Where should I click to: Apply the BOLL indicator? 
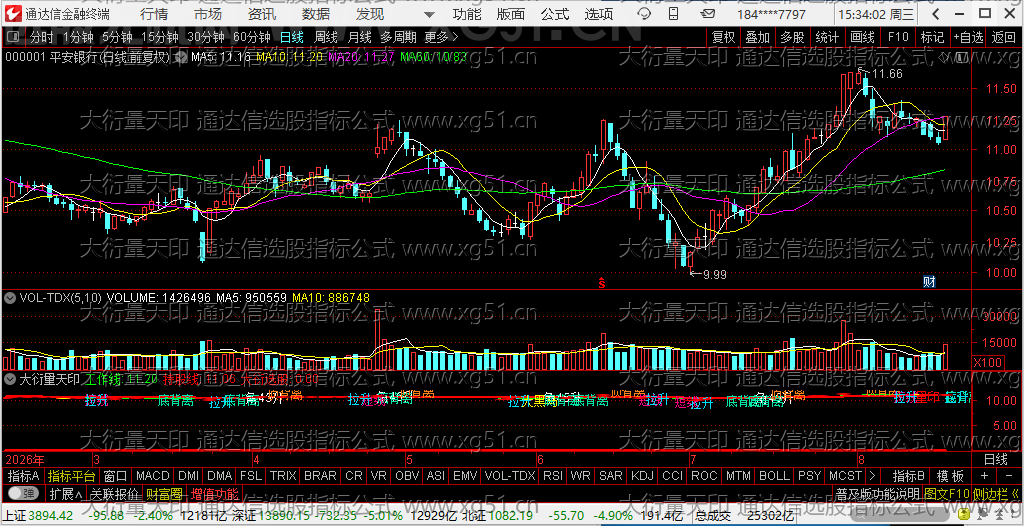click(x=775, y=476)
